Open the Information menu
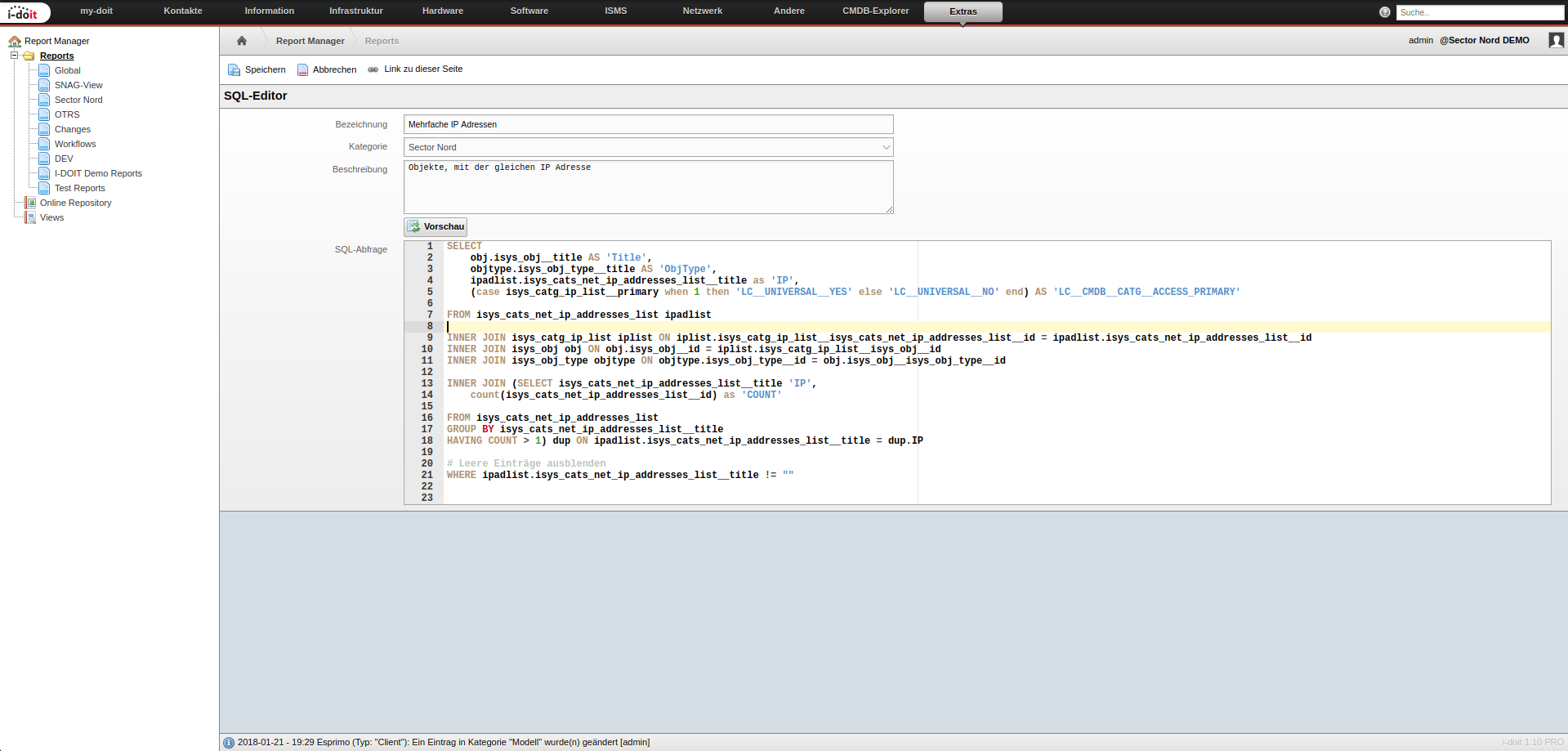Image resolution: width=1568 pixels, height=751 pixels. point(269,11)
